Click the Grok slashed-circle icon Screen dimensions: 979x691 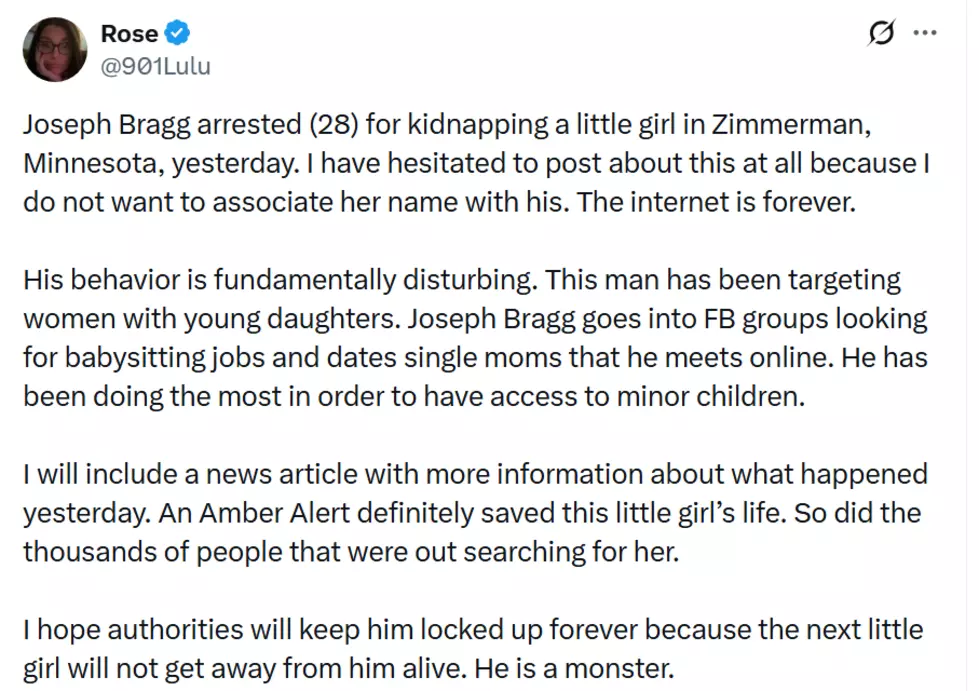(881, 32)
